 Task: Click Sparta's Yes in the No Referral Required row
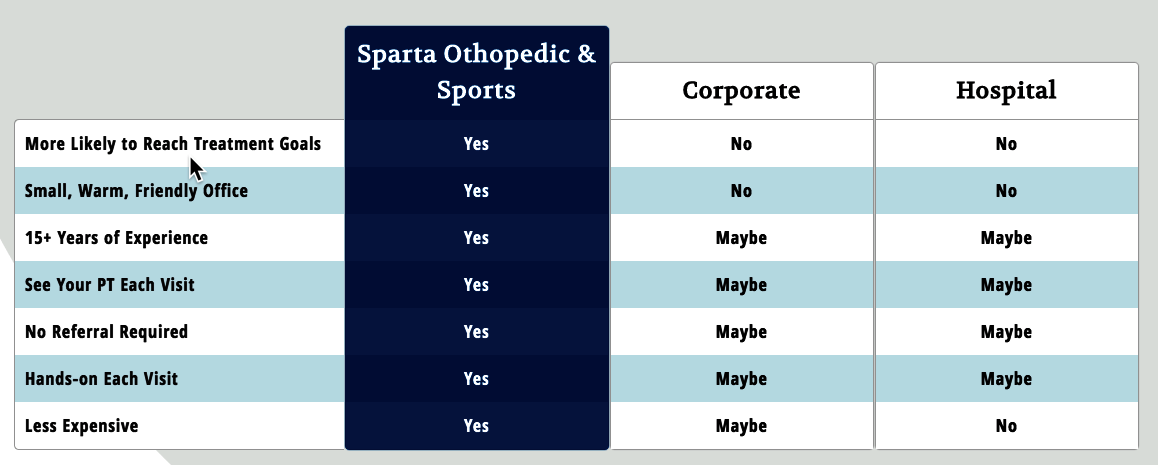point(476,332)
